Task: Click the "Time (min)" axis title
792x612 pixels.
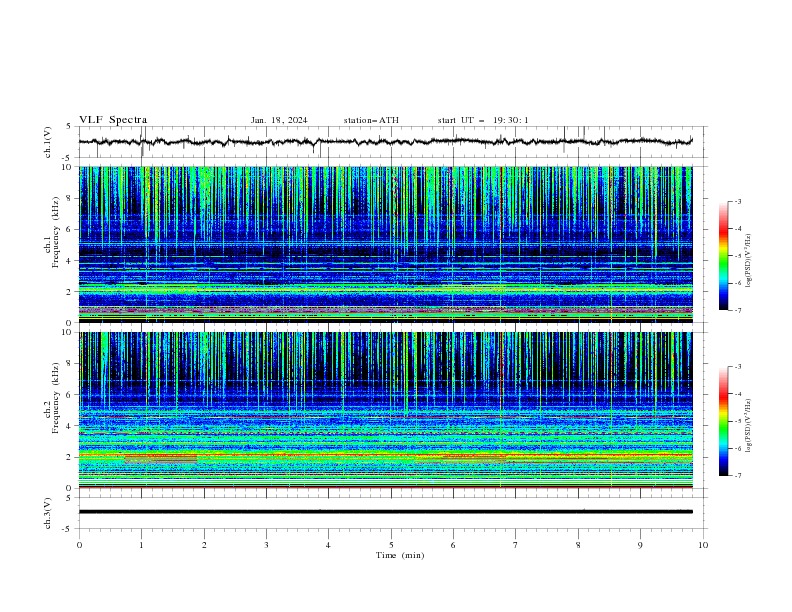Action: [x=400, y=555]
